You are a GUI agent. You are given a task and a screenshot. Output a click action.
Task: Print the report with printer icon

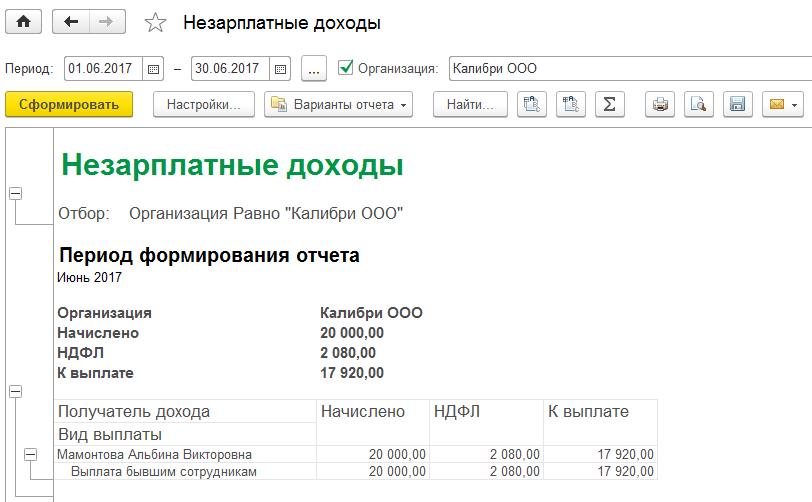(x=660, y=104)
